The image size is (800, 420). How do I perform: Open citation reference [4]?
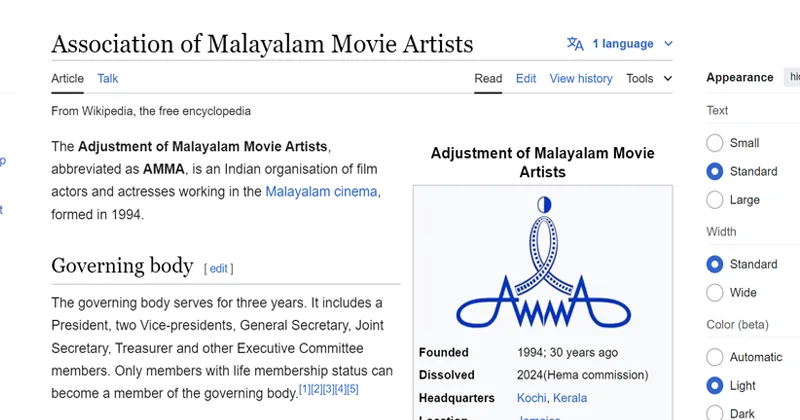(340, 389)
